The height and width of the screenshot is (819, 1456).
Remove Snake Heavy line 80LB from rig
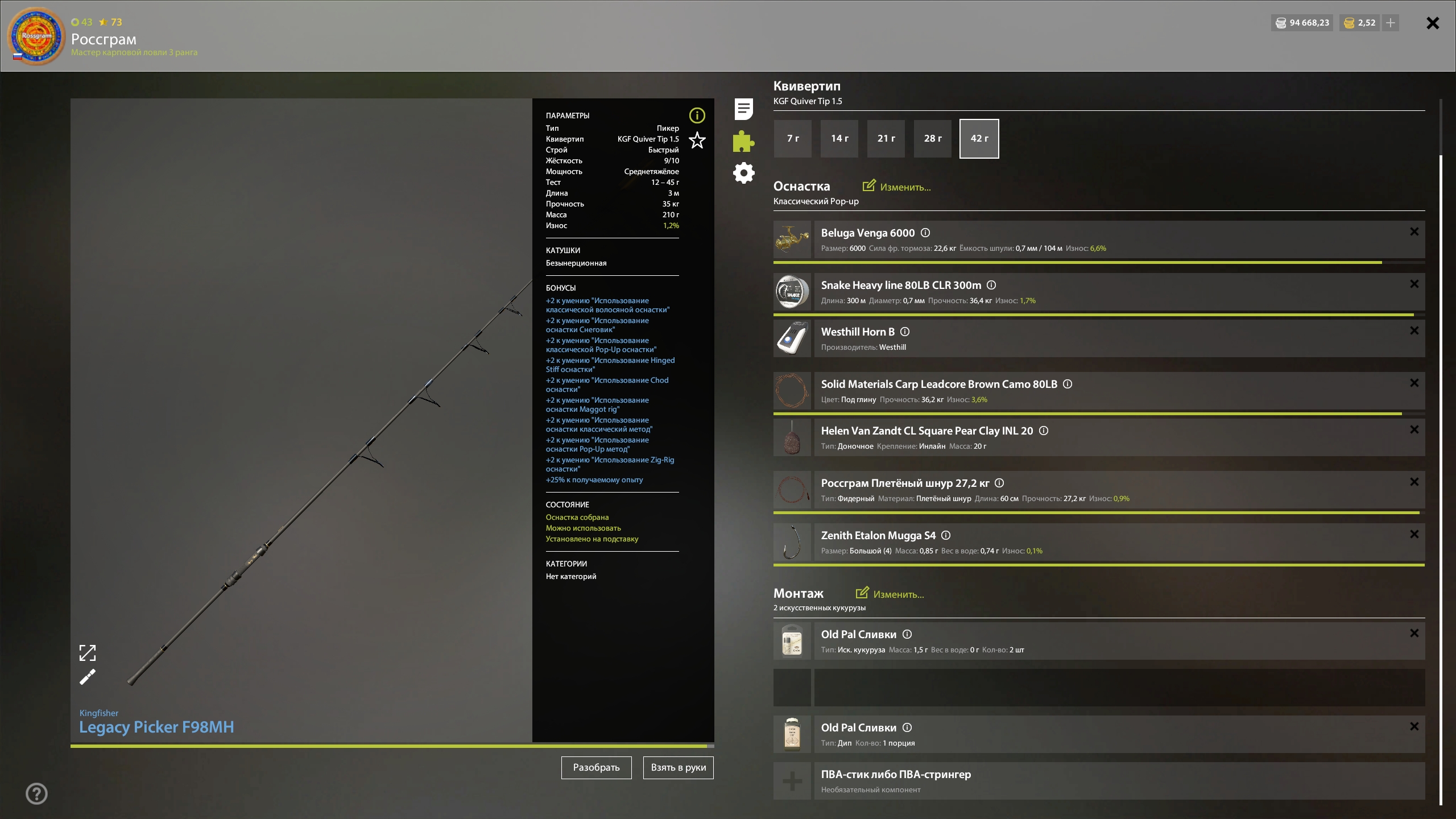click(x=1414, y=284)
